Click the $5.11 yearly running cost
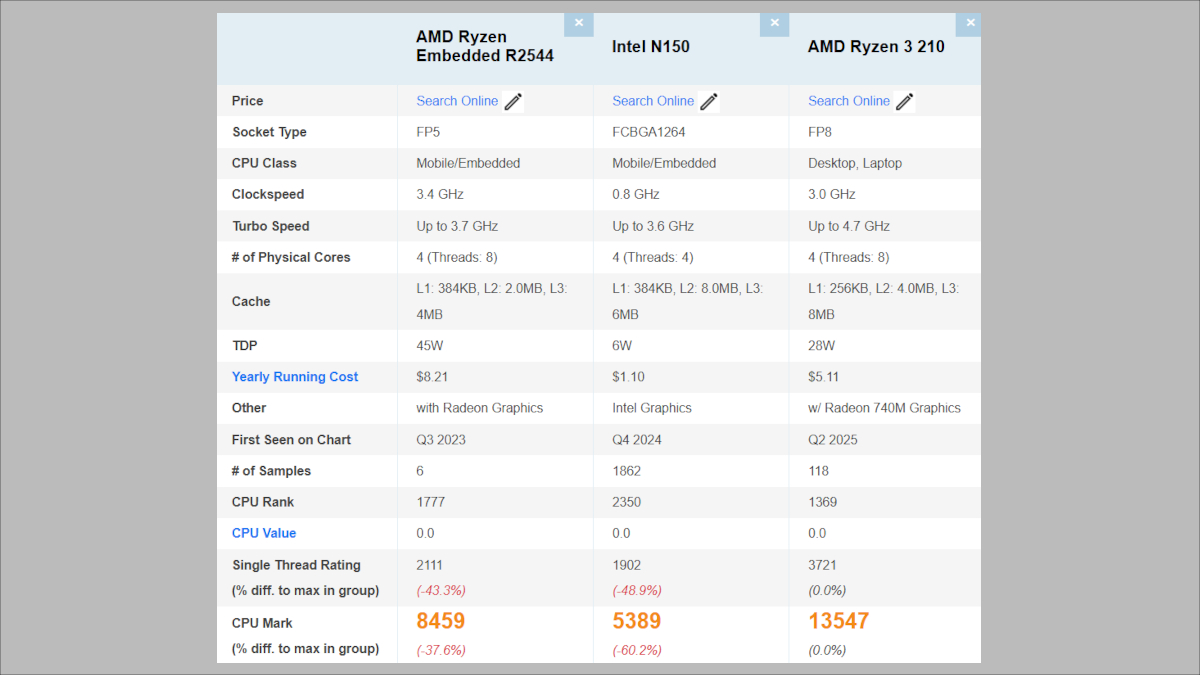The width and height of the screenshot is (1200, 675). pyautogui.click(x=824, y=377)
